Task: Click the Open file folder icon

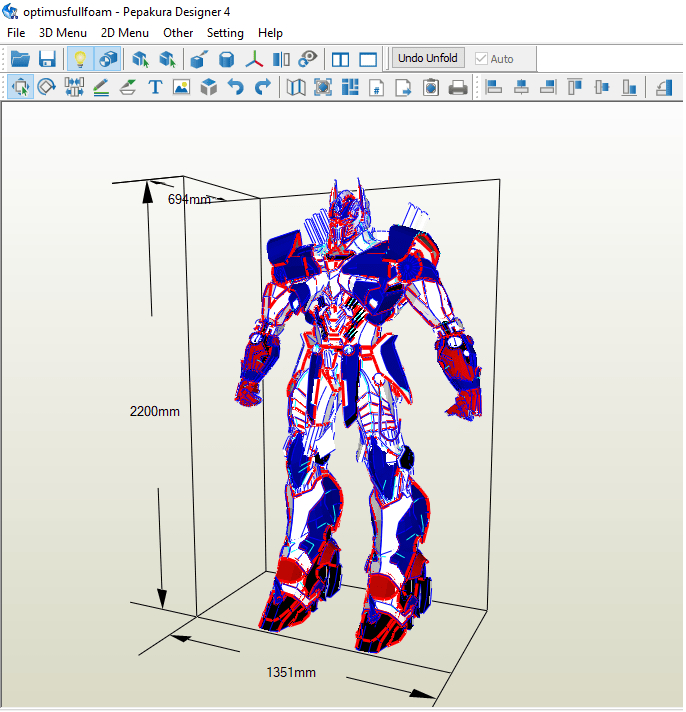Action: point(20,59)
